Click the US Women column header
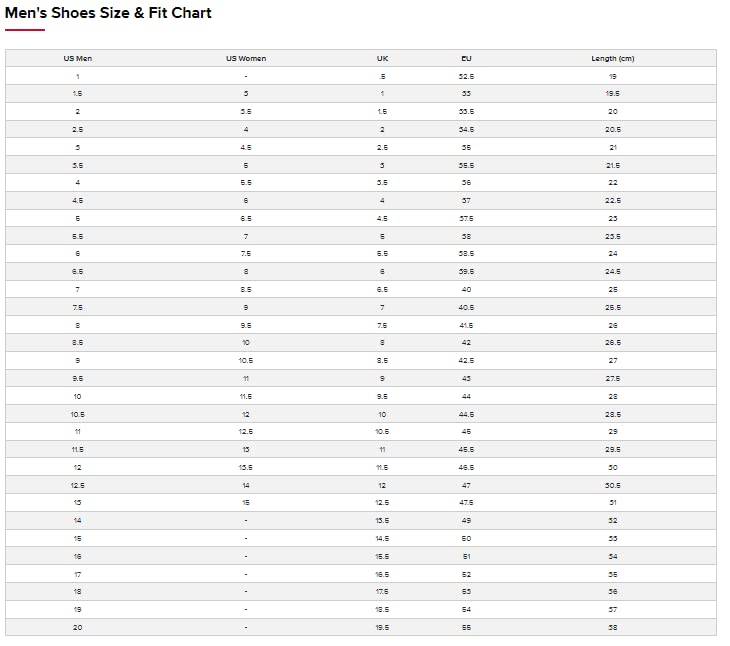730x646 pixels. tap(246, 59)
